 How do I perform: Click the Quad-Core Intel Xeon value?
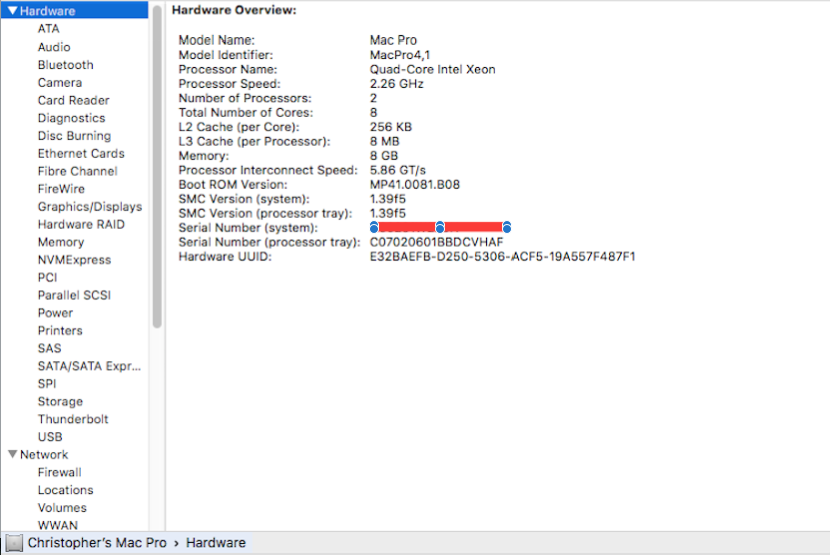click(432, 69)
